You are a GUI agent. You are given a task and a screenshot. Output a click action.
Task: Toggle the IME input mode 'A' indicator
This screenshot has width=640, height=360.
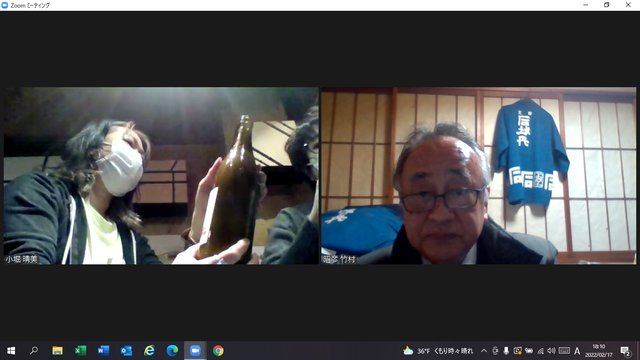[x=577, y=351]
